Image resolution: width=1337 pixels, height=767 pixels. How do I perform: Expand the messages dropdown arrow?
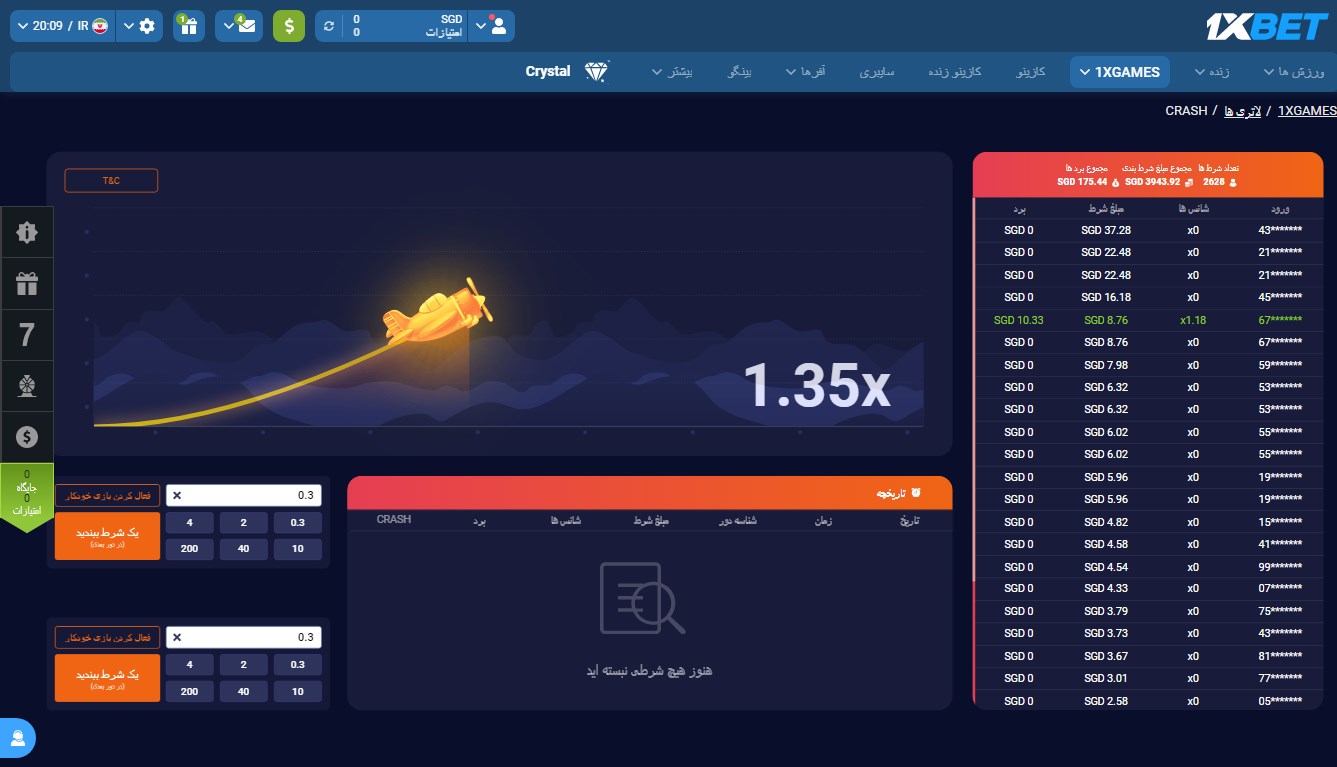pyautogui.click(x=228, y=26)
